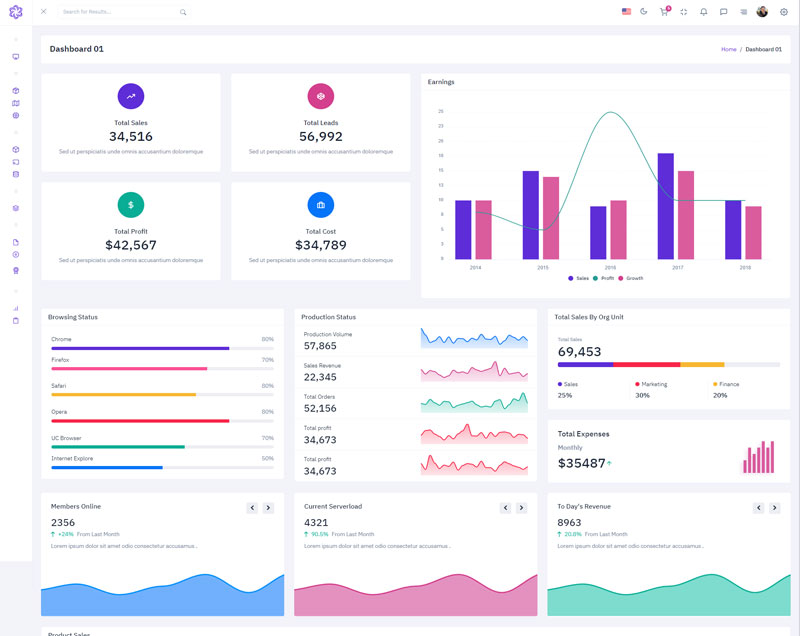Viewport: 800px width, 636px height.
Task: Click the notifications bell icon
Action: pyautogui.click(x=704, y=12)
